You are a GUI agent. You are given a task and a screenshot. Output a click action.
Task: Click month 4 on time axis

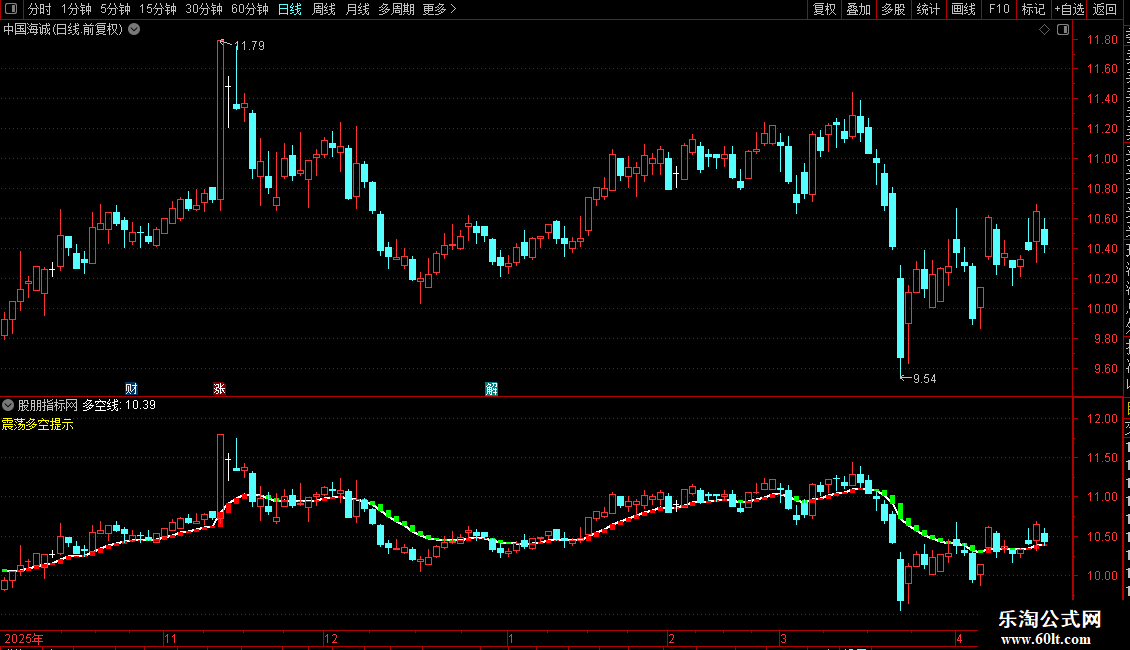(x=959, y=638)
